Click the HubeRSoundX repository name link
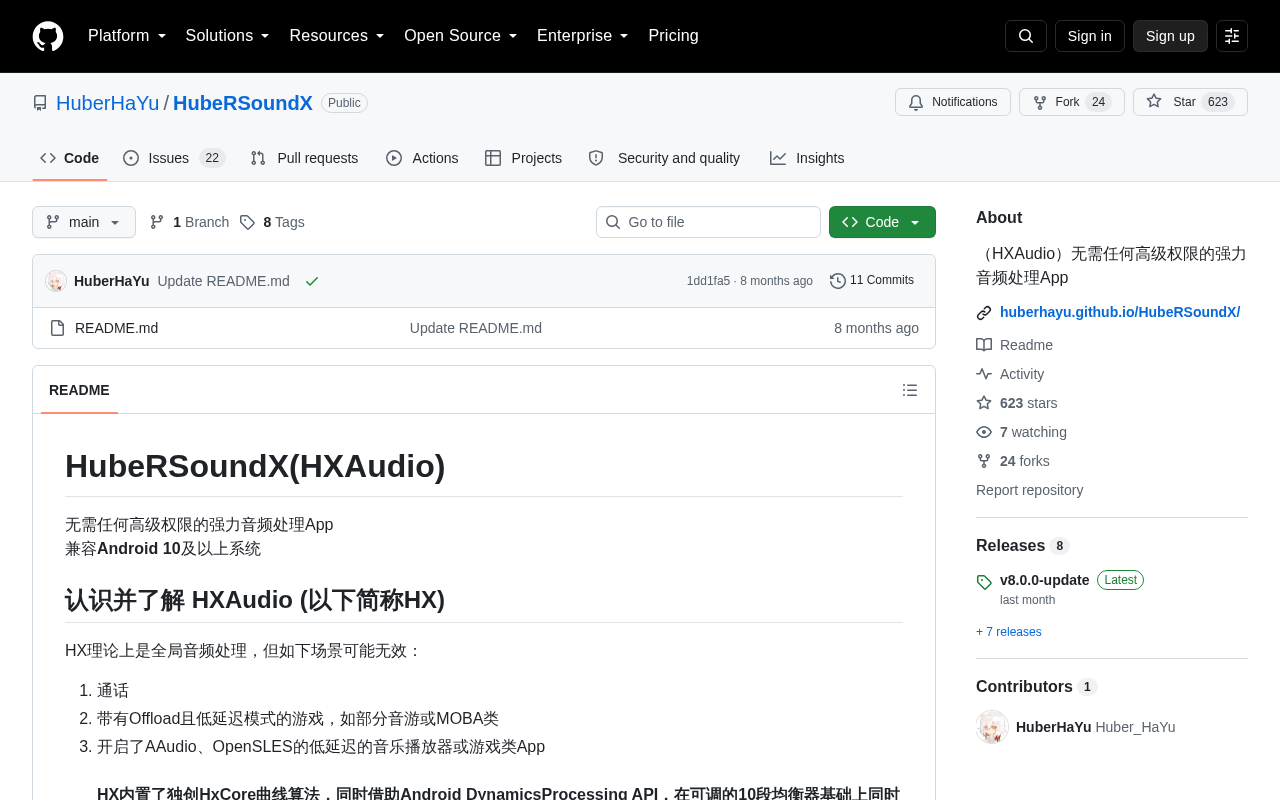This screenshot has width=1280, height=800. 243,103
